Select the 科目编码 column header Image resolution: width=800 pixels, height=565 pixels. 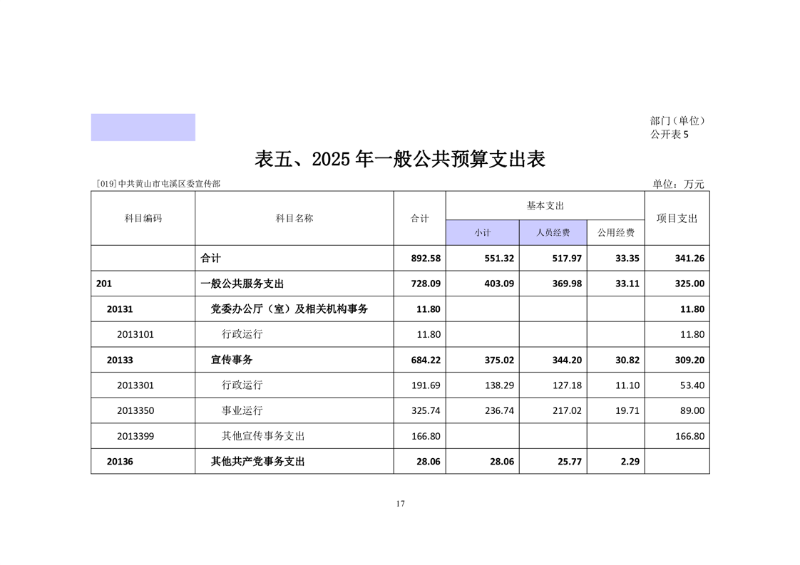[x=142, y=218]
